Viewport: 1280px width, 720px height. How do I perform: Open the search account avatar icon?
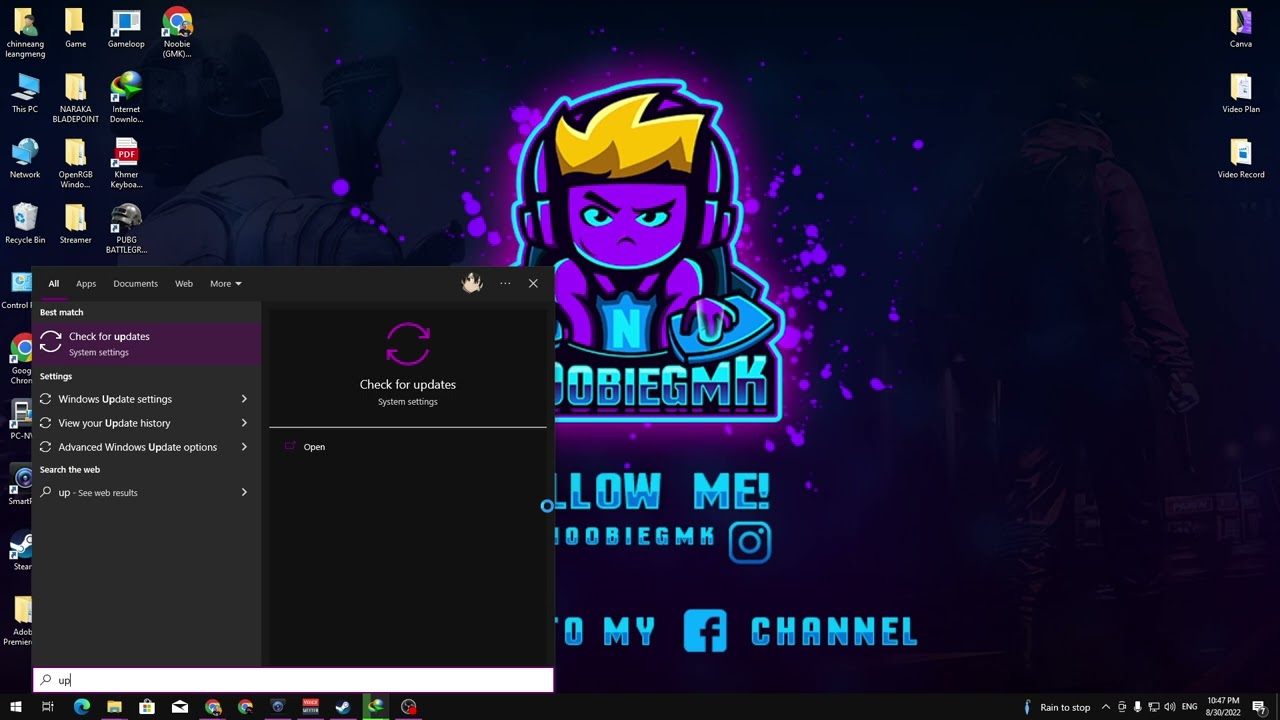pyautogui.click(x=472, y=283)
